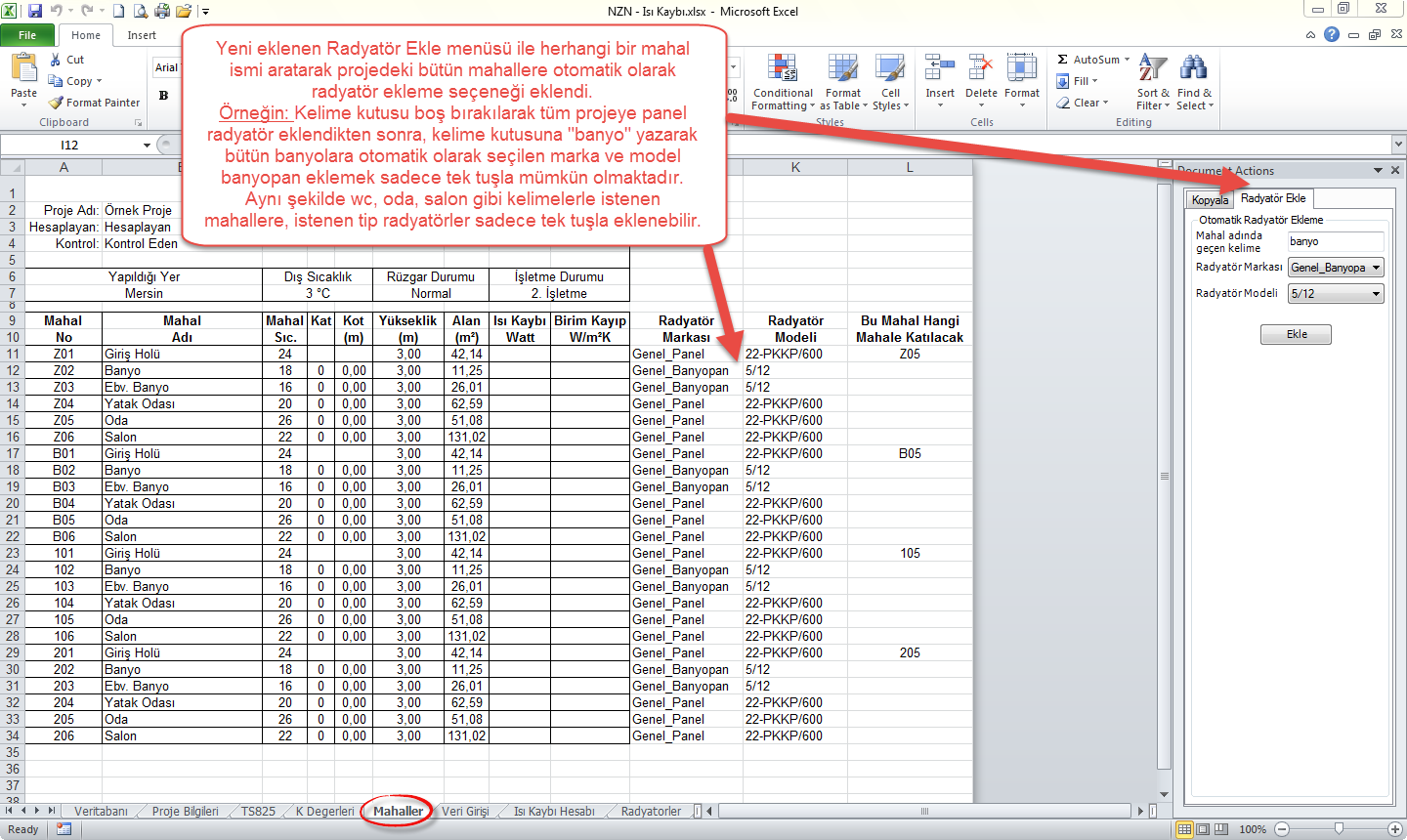Click the Save icon in quick access toolbar

click(35, 11)
